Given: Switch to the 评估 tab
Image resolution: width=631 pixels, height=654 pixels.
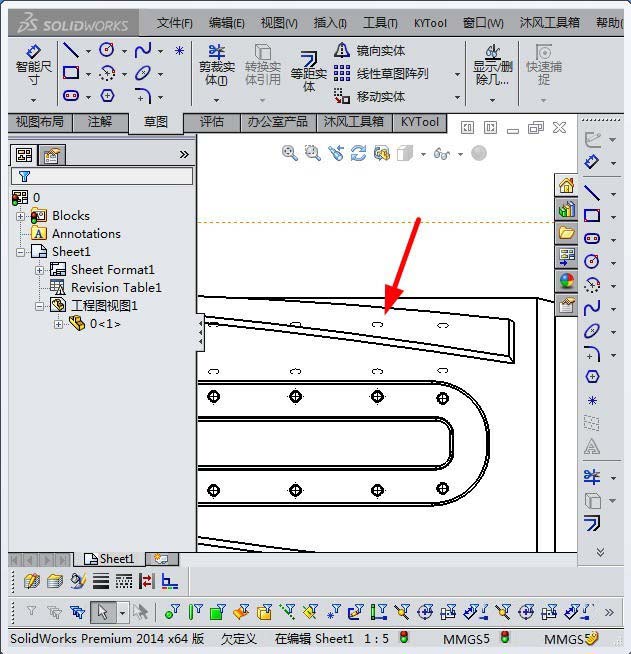Looking at the screenshot, I should tap(211, 122).
